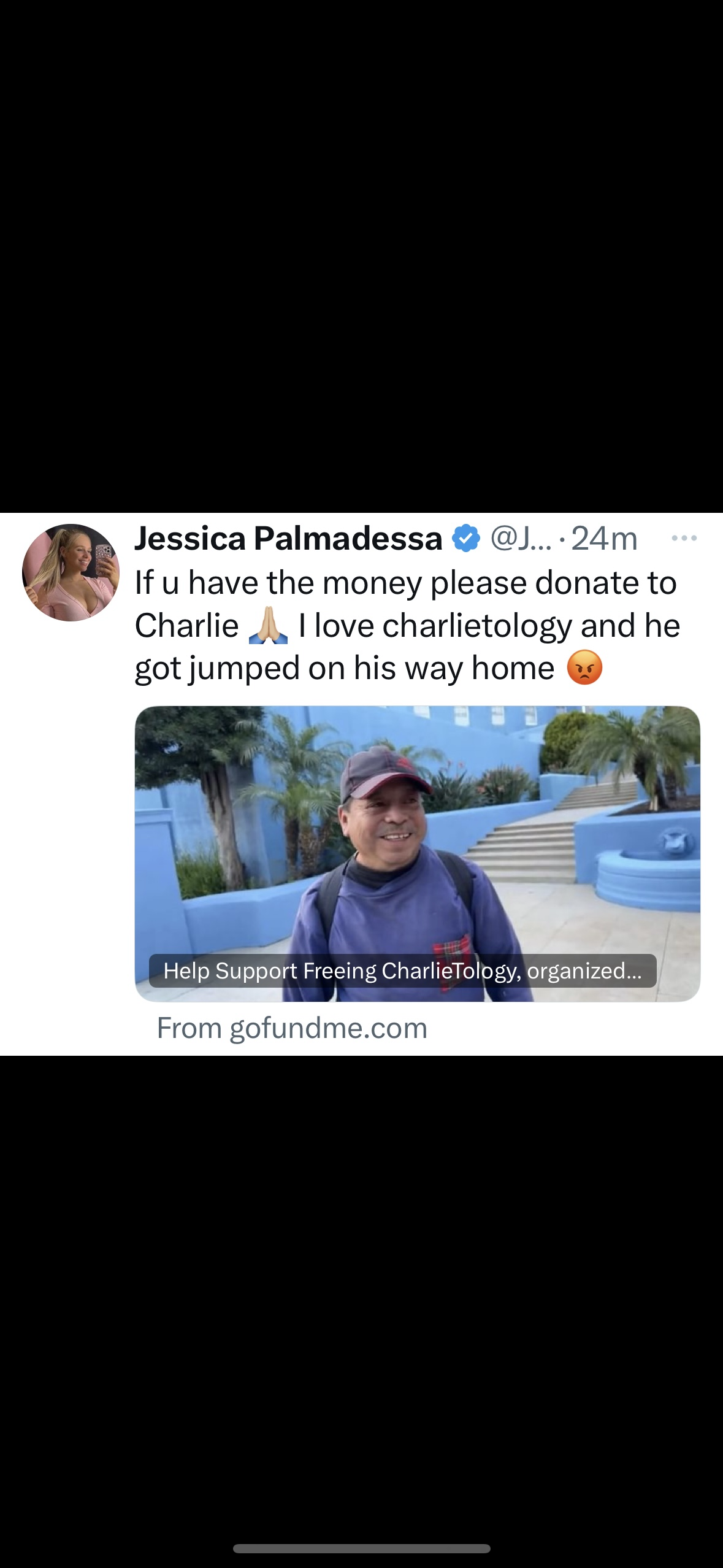Screen dimensions: 723x1568
Task: Select the truncated @J… handle
Action: pos(521,539)
